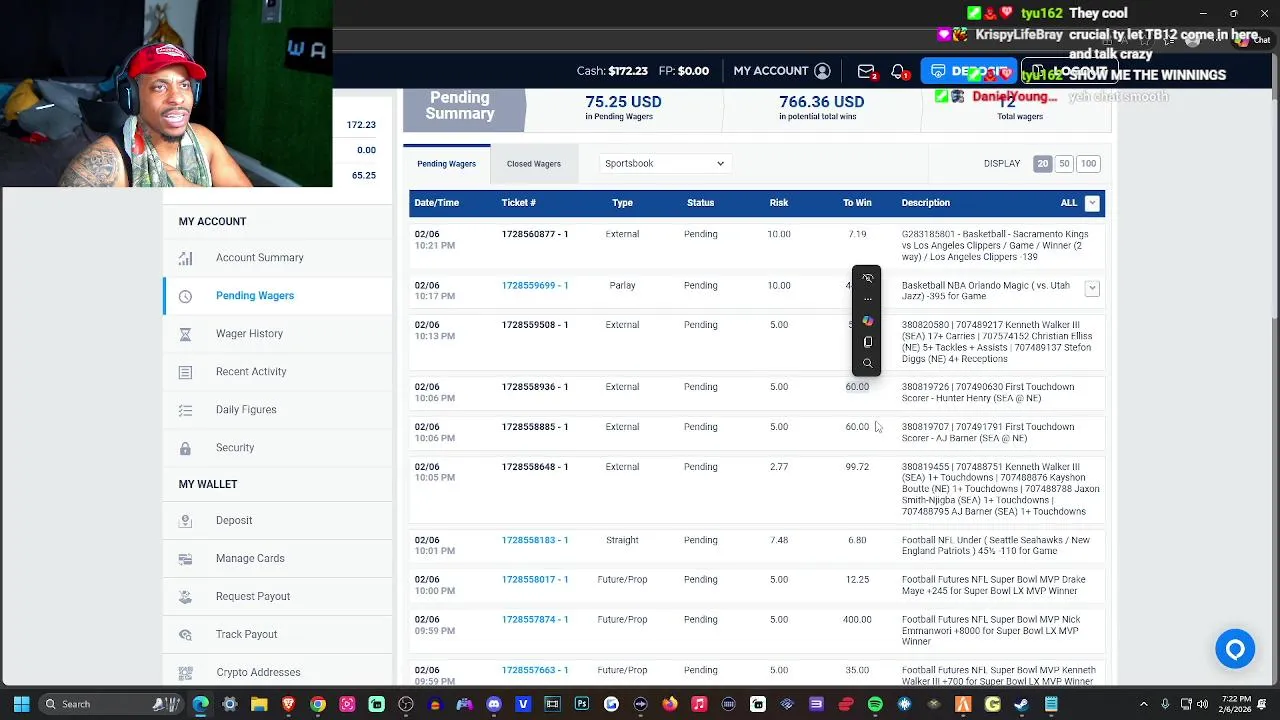The image size is (1280, 720).
Task: Open ticket 1728557663 - 1 link
Action: [535, 671]
